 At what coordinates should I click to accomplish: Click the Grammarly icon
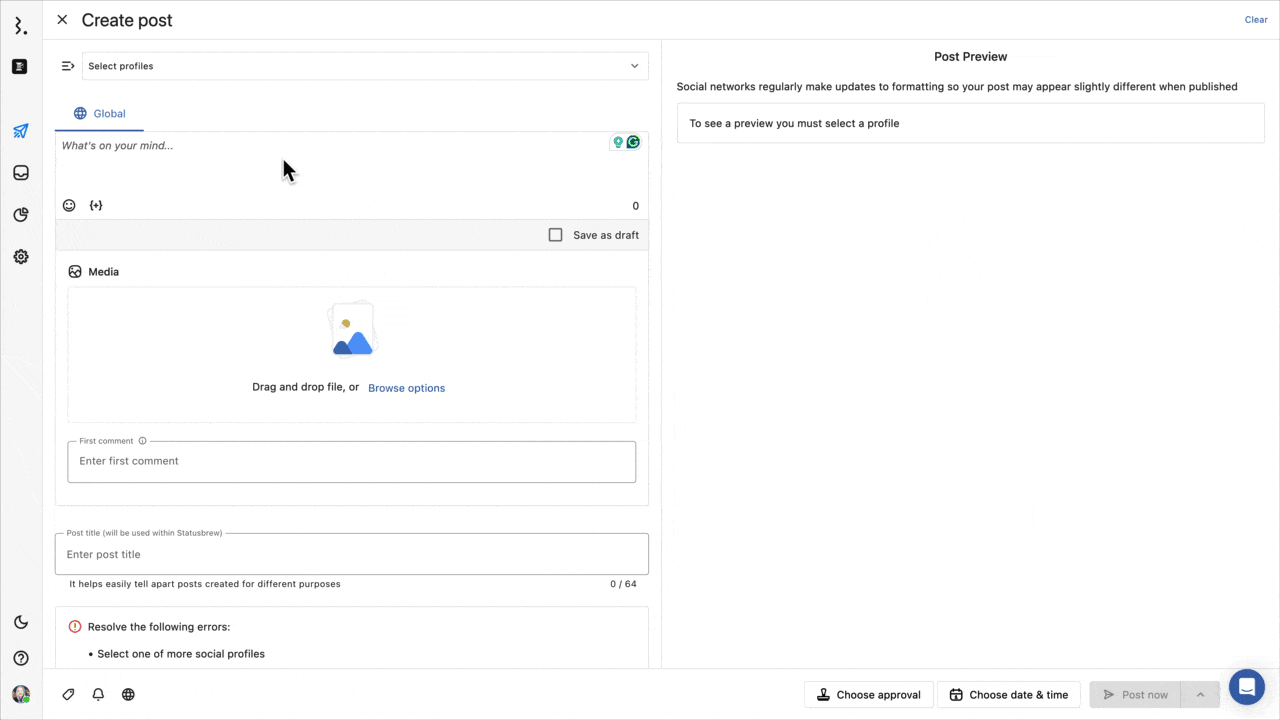(x=633, y=143)
